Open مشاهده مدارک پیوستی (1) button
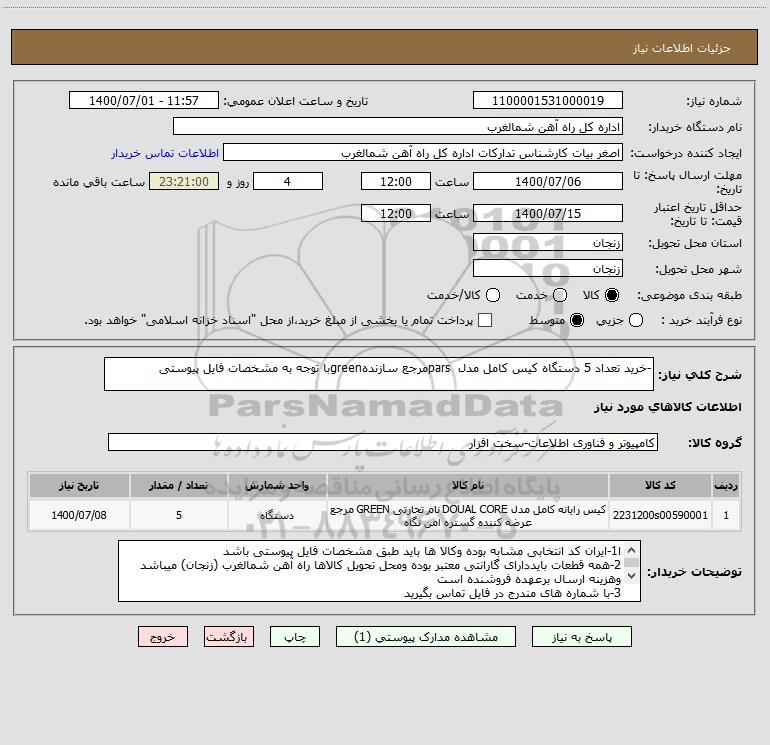 click(x=426, y=637)
